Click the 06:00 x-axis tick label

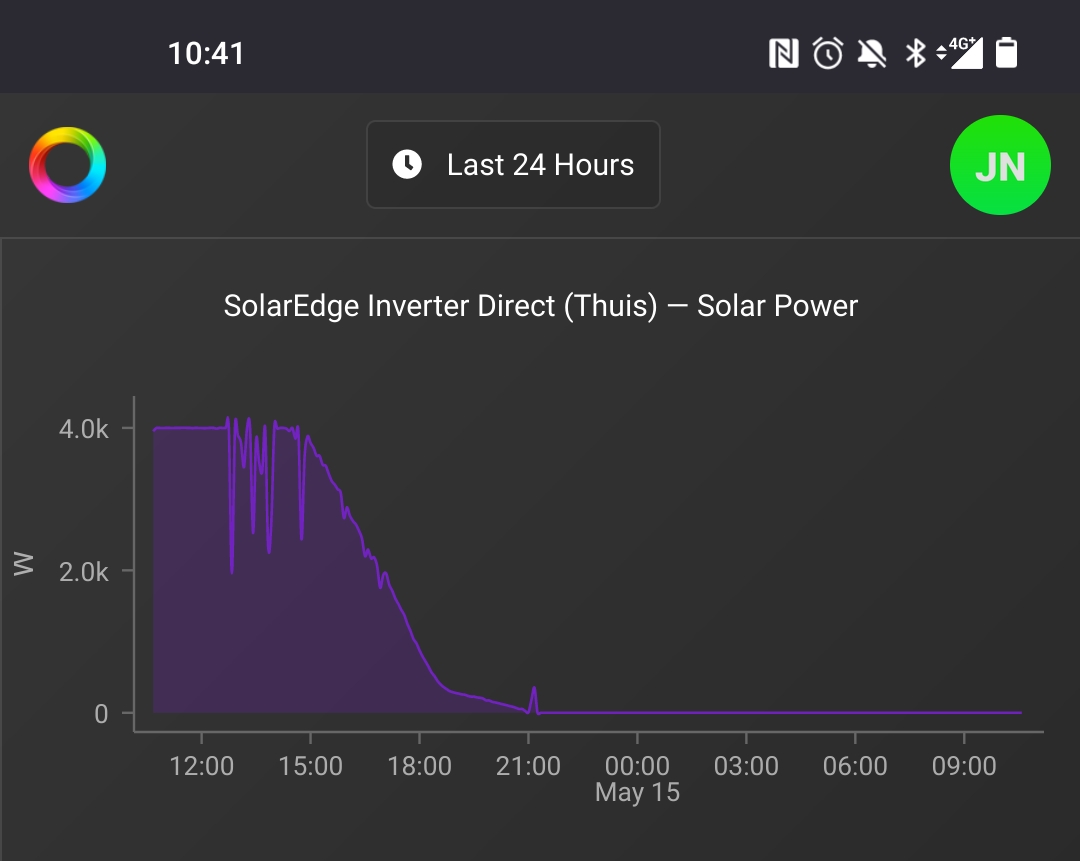tap(855, 766)
